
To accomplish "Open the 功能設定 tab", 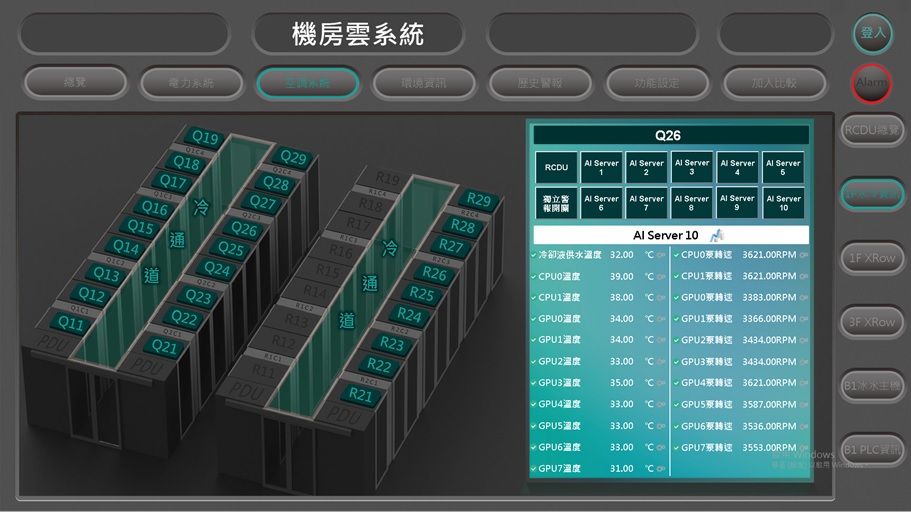I will [x=657, y=83].
